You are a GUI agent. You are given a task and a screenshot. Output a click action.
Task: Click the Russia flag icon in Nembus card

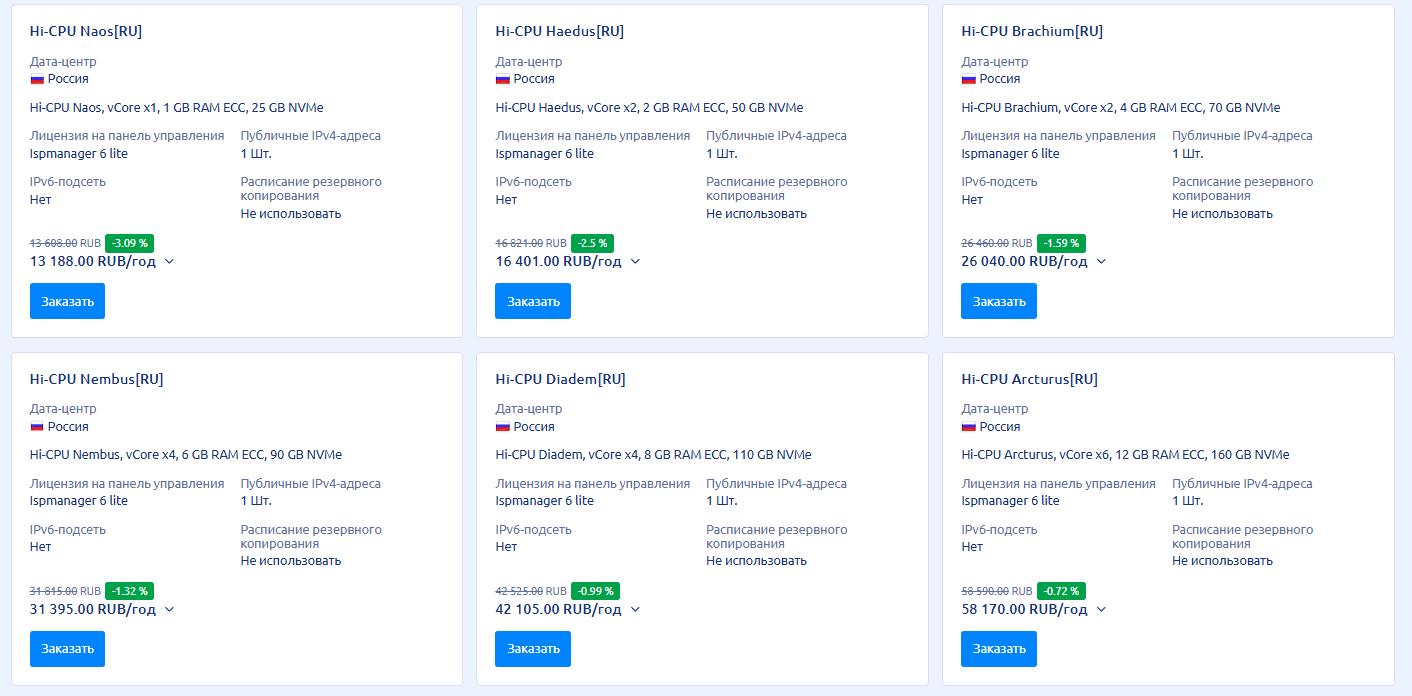tap(37, 427)
